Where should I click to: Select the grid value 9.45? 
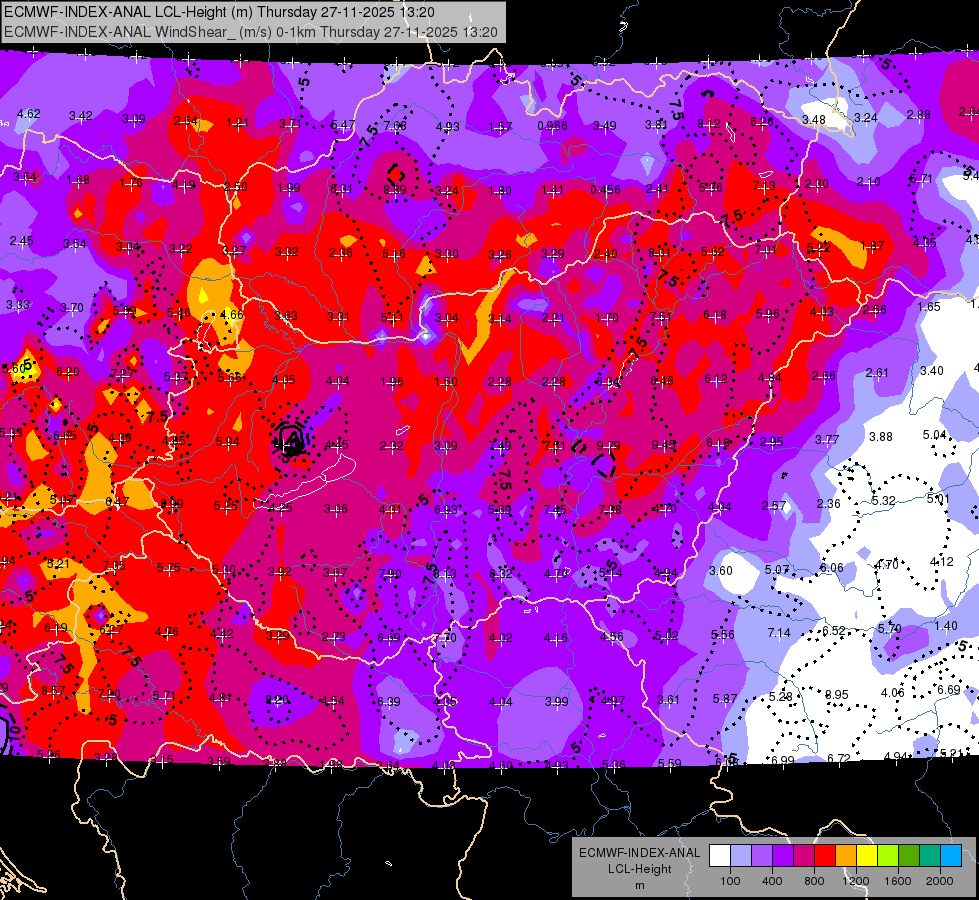point(663,444)
